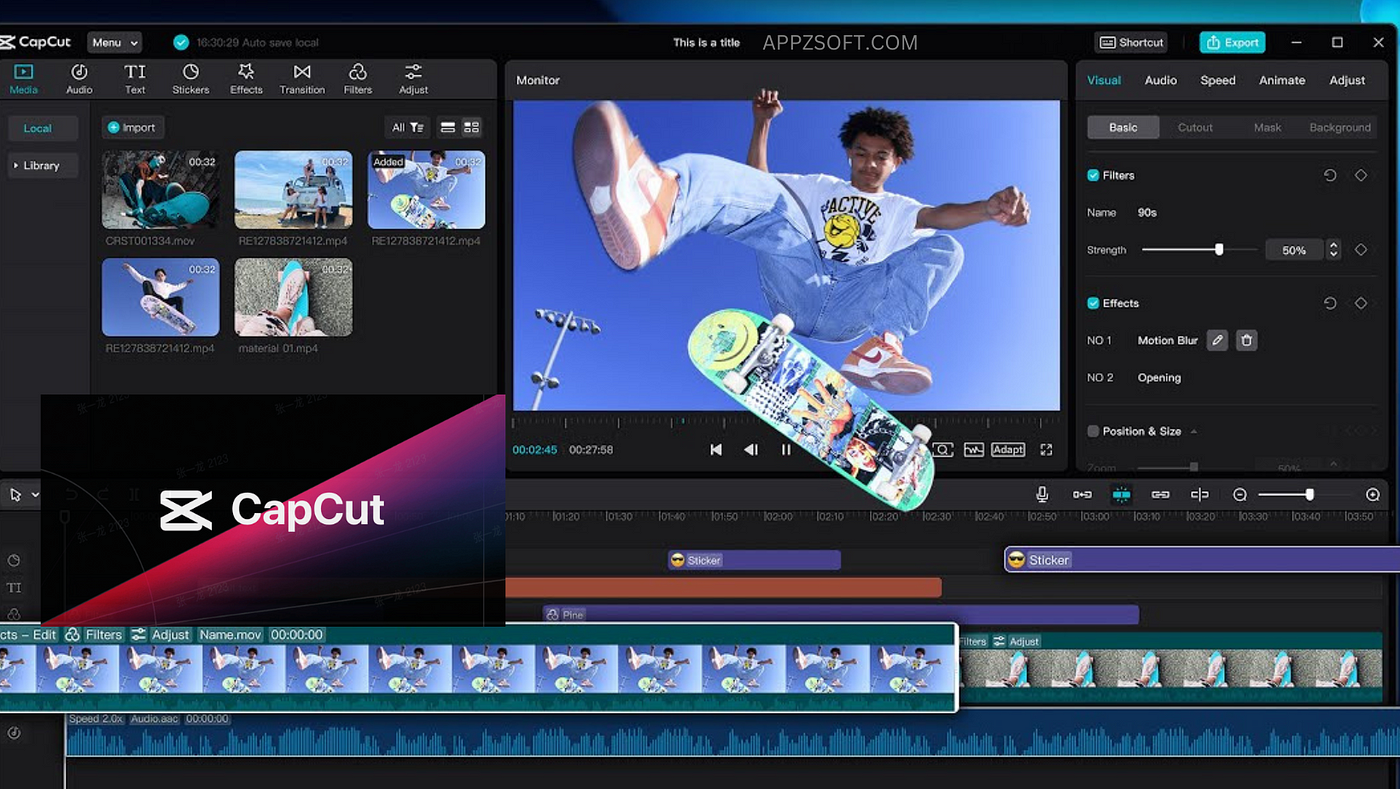Open the Stickers panel
The image size is (1400, 789).
click(190, 78)
